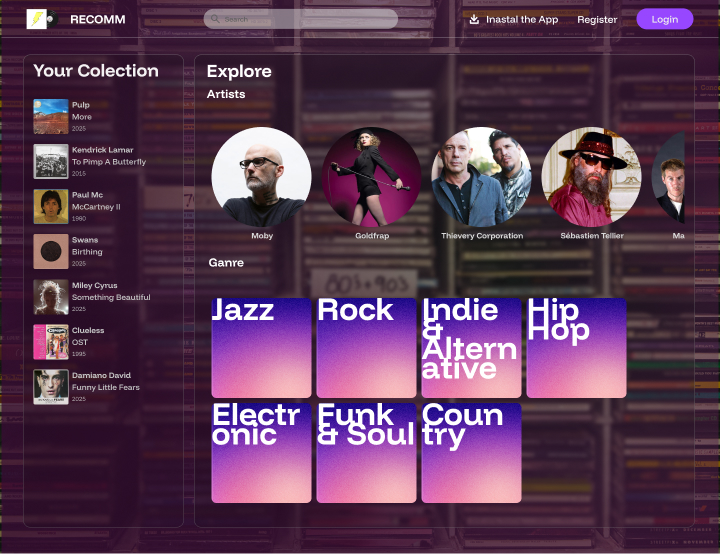Open To Pimp A Butterfly album cover
This screenshot has width=720, height=554.
(x=51, y=162)
